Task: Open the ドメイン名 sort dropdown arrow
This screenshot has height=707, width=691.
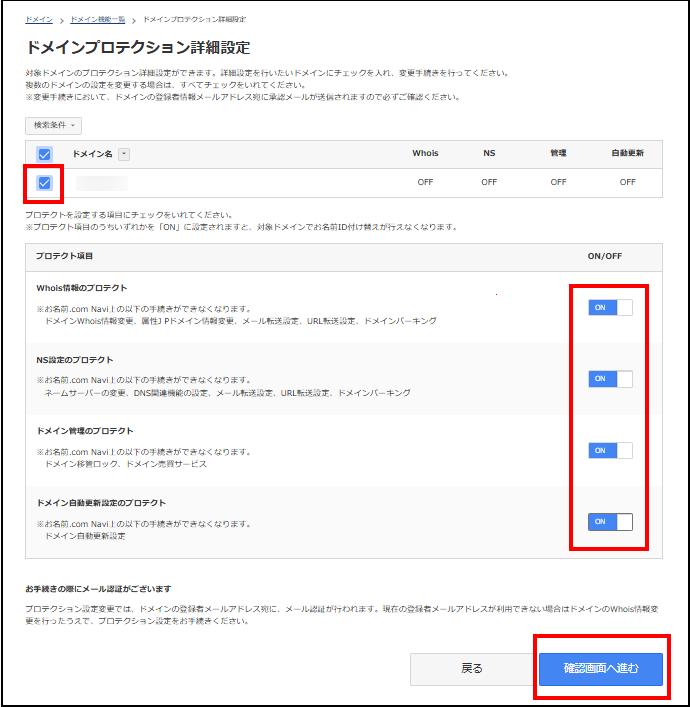Action: tap(124, 154)
